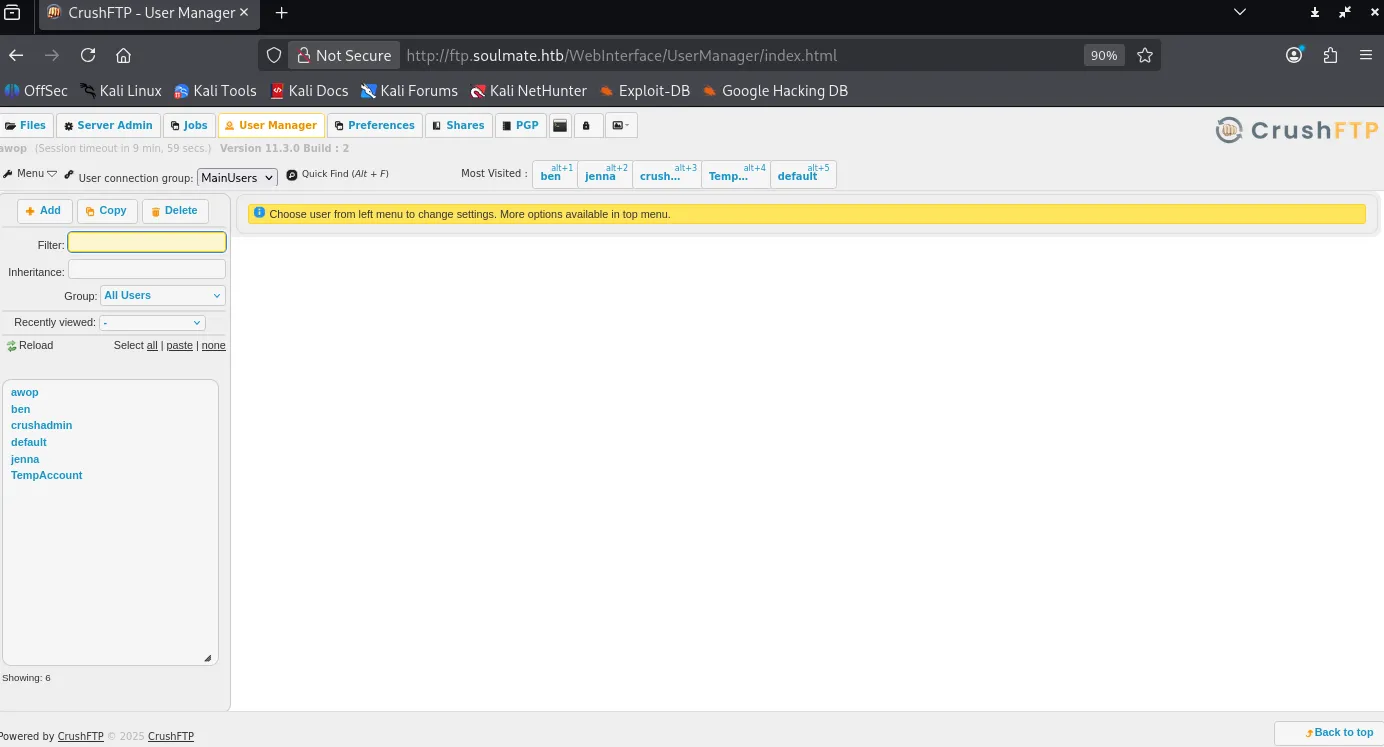Open most visited user jenna shortcut
Screen dimensions: 1384x747
coord(604,174)
